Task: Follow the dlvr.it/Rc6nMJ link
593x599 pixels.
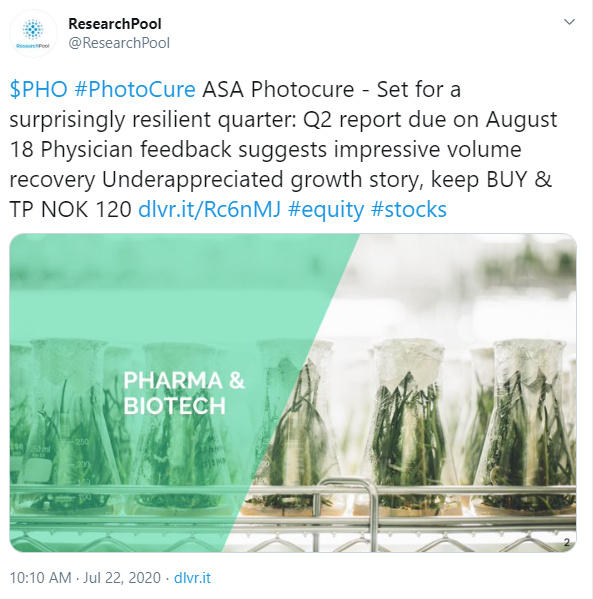Action: [209, 209]
